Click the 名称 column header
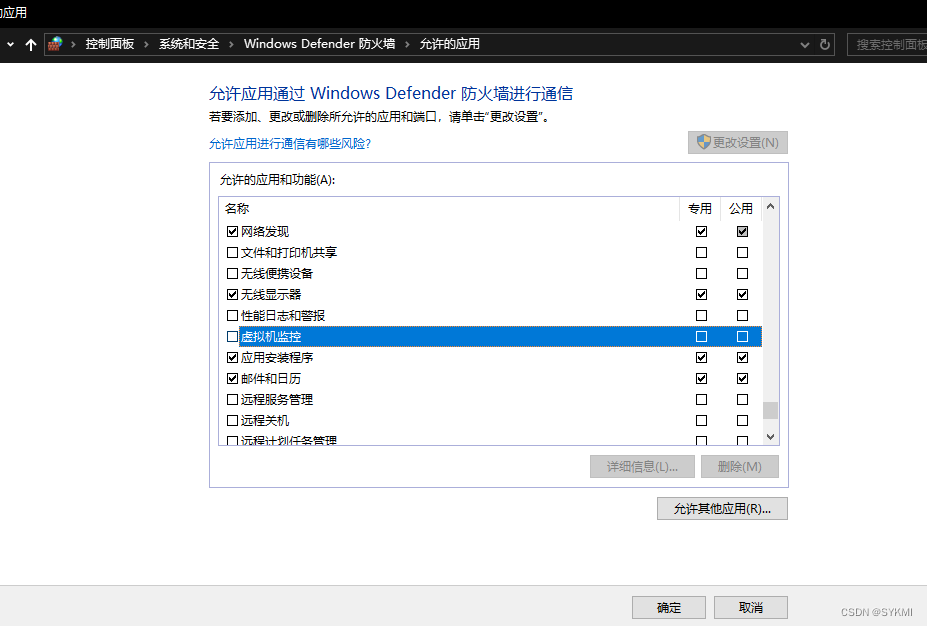 (x=237, y=209)
